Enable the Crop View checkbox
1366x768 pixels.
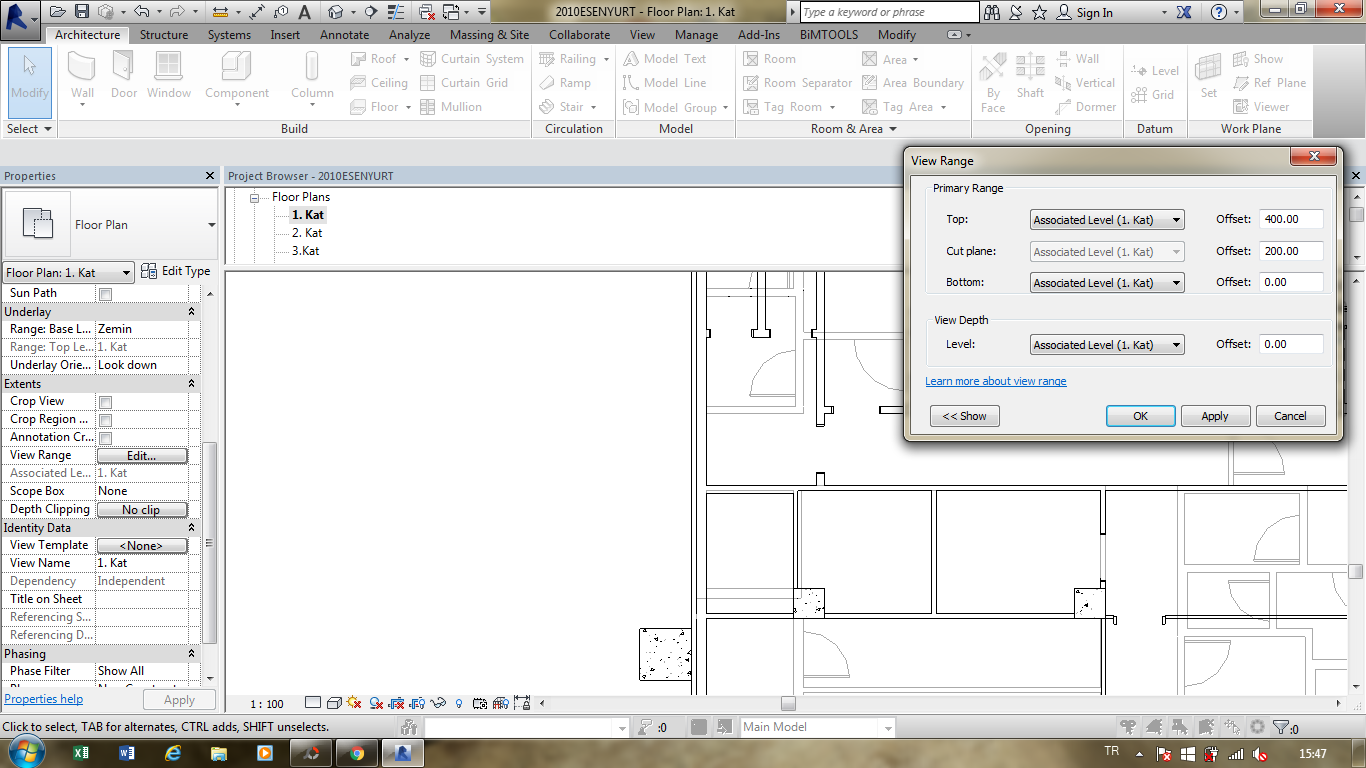(105, 402)
